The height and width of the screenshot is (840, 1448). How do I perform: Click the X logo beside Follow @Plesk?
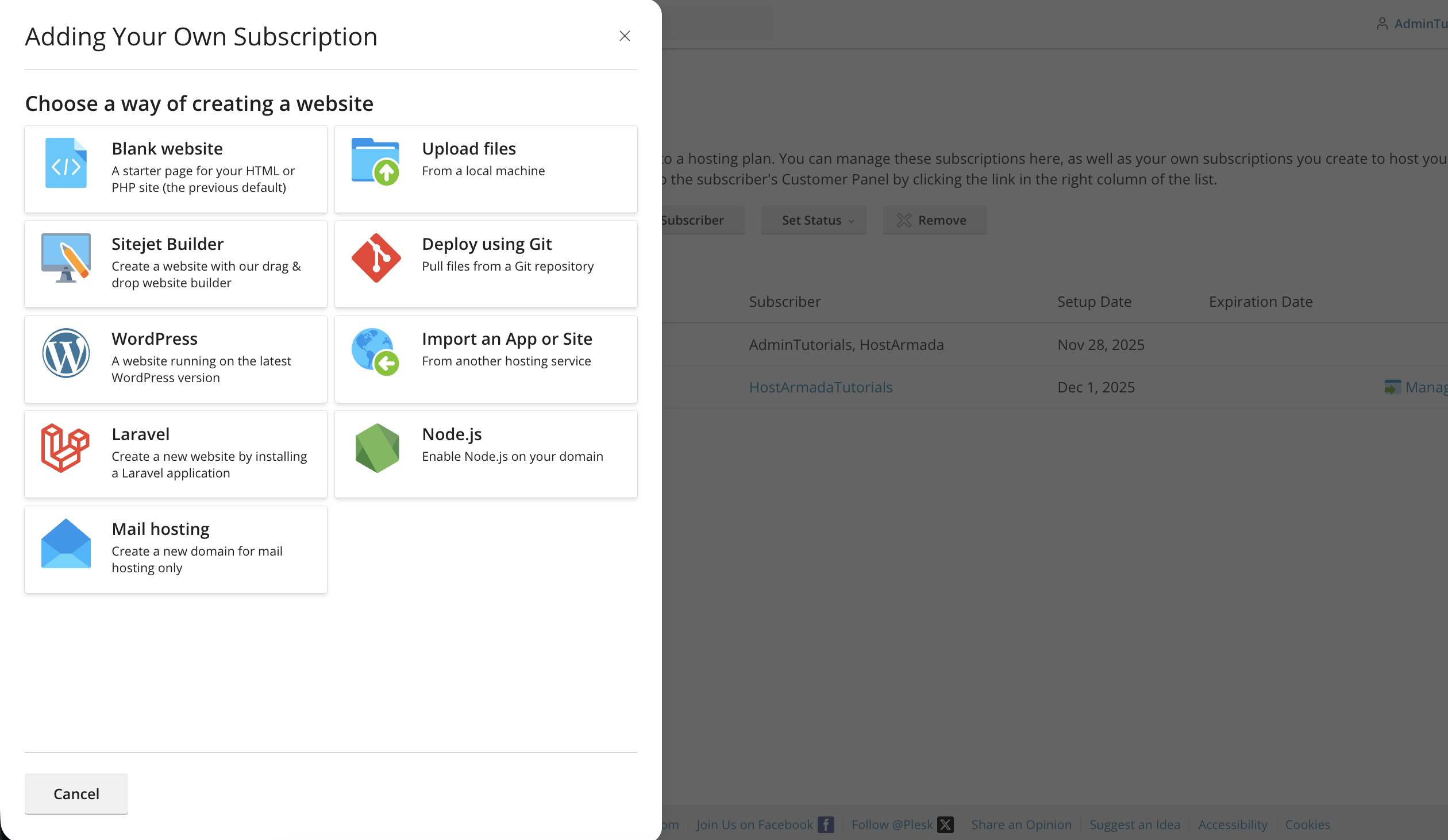coord(945,824)
